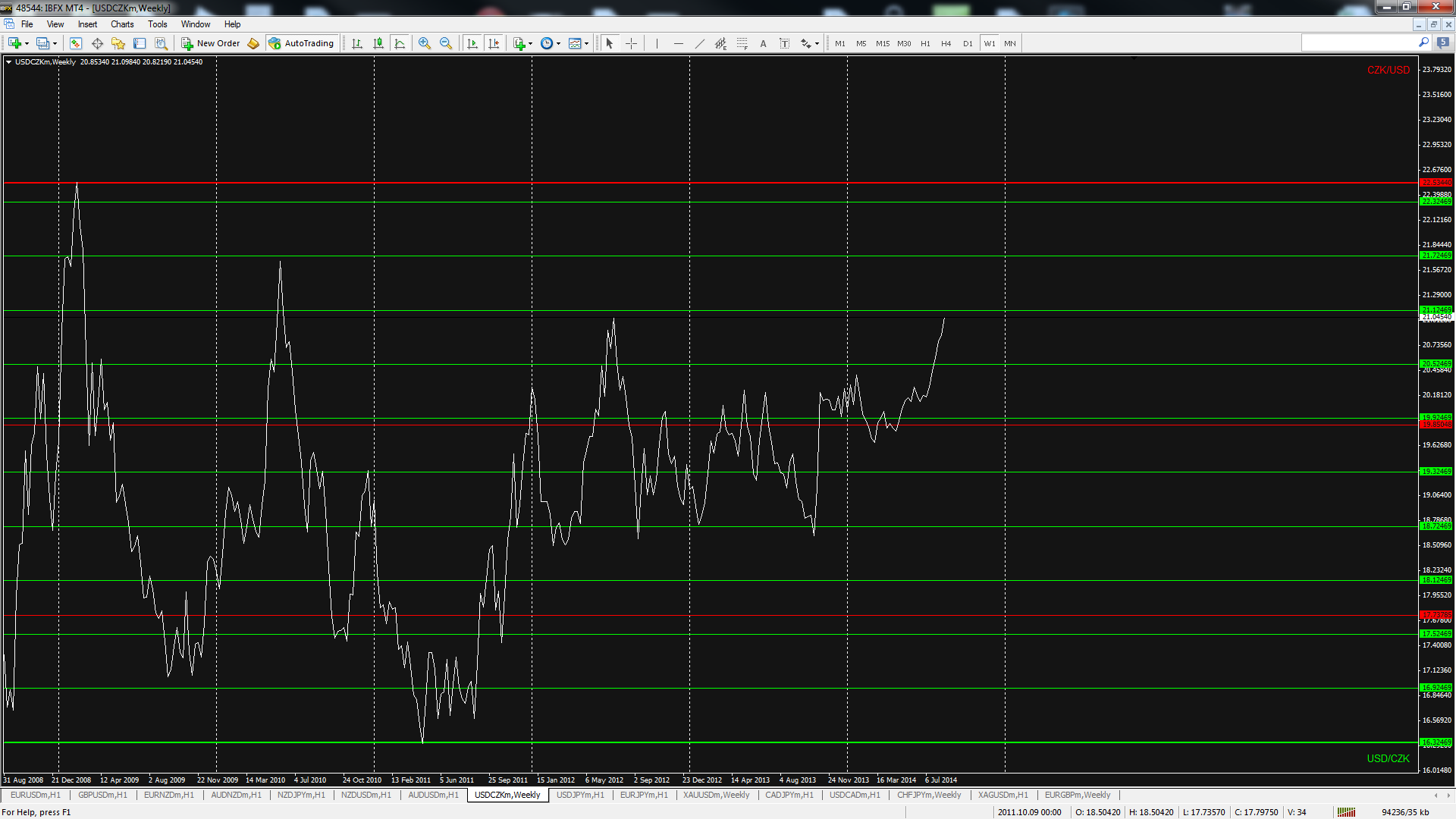Set timeframe to MN monthly
Viewport: 1456px width, 819px height.
pos(1010,43)
